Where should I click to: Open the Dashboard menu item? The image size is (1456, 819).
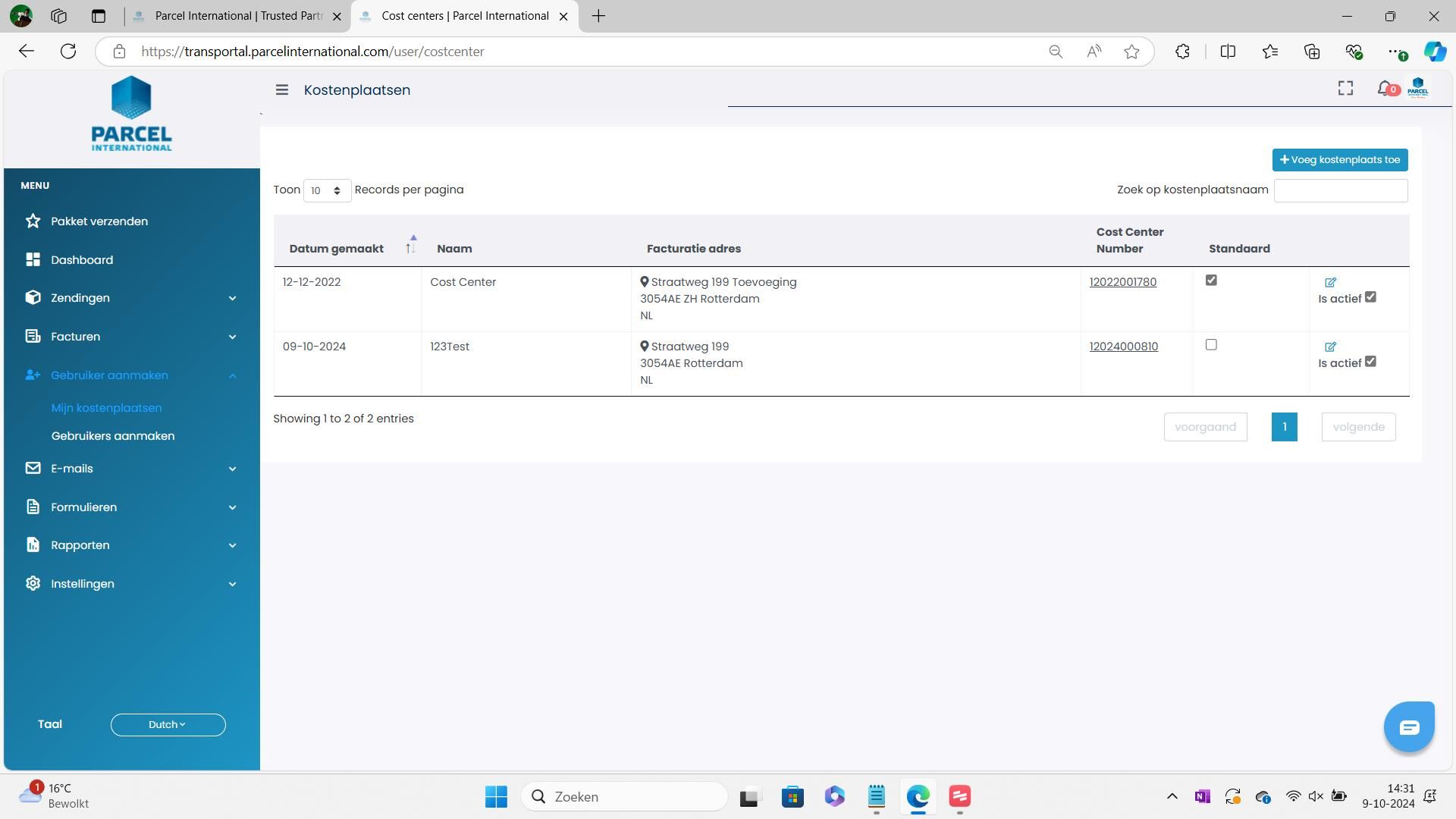click(x=82, y=260)
